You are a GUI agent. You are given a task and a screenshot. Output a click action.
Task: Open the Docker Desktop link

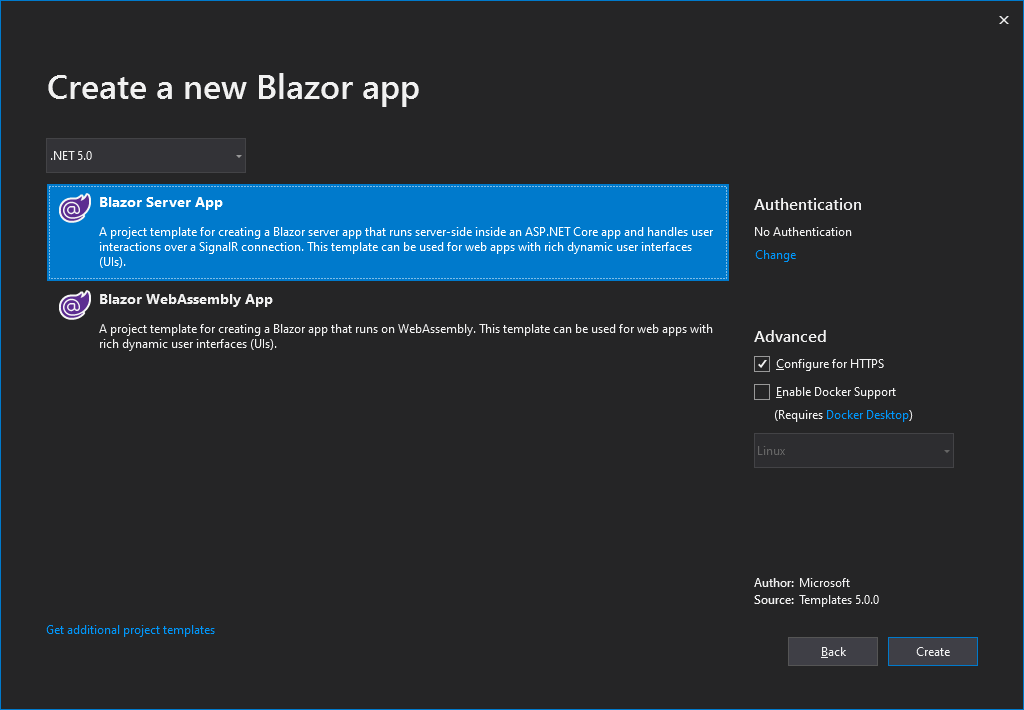point(867,414)
